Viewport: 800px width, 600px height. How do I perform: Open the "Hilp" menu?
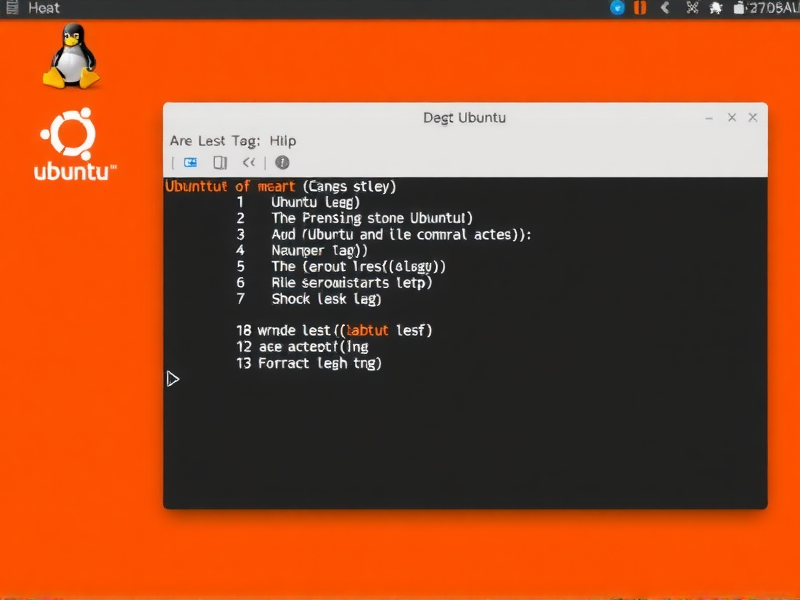click(283, 141)
